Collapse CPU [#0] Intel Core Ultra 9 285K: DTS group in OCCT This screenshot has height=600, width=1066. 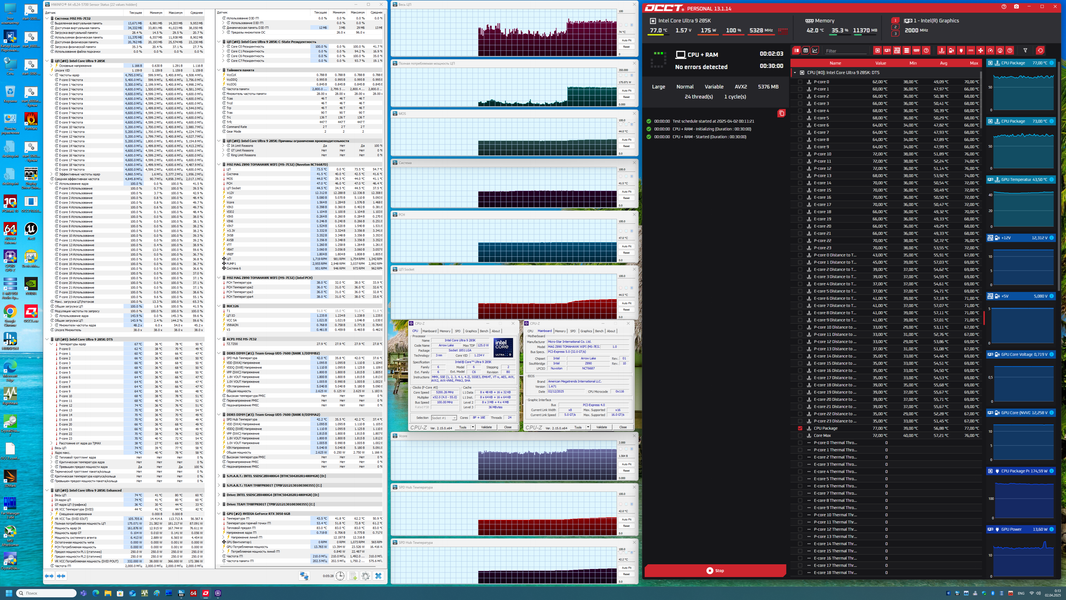coord(795,73)
